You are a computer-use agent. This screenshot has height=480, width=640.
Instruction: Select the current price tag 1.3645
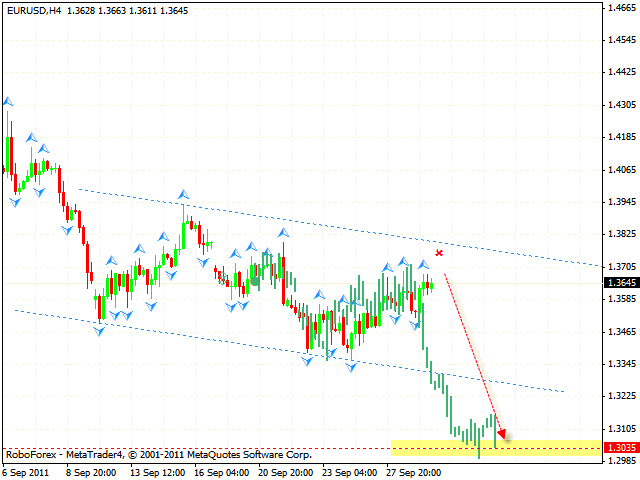tap(618, 282)
